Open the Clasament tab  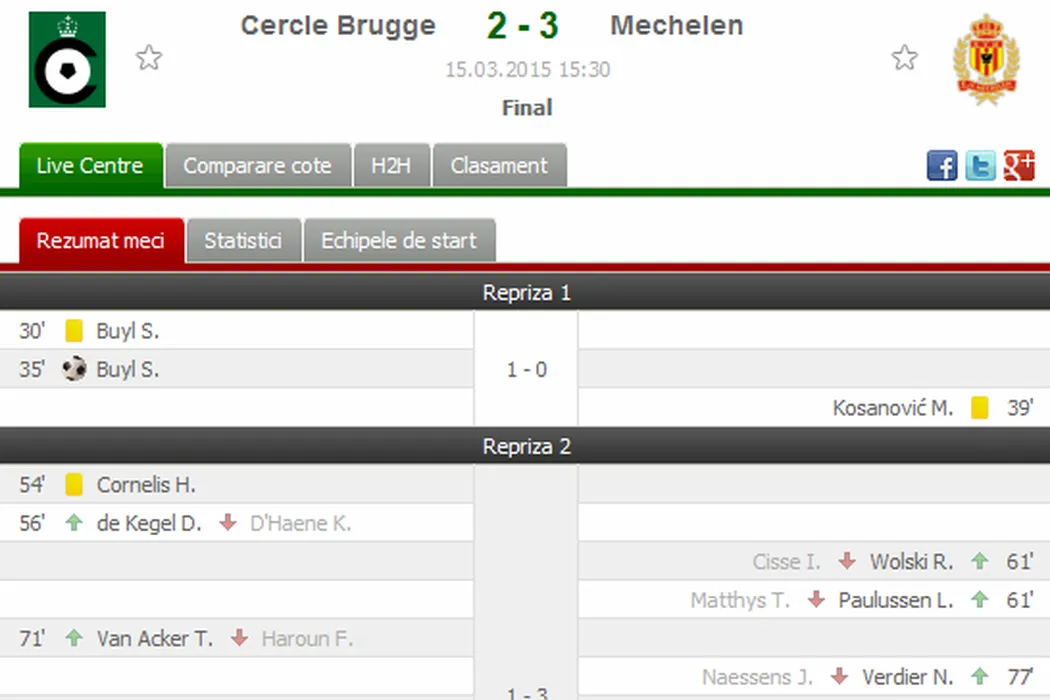(x=499, y=166)
